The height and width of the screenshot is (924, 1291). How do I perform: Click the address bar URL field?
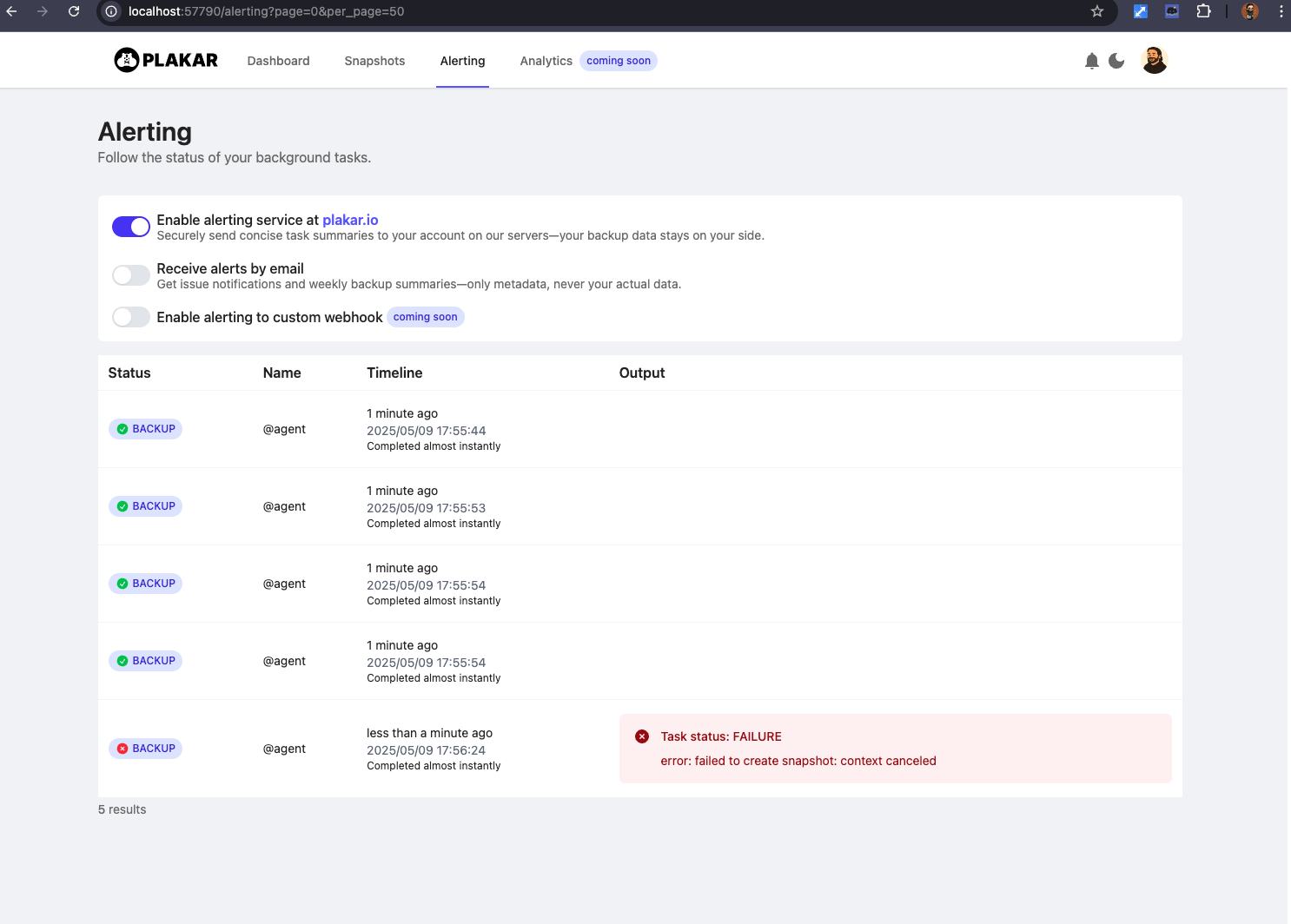click(x=521, y=11)
